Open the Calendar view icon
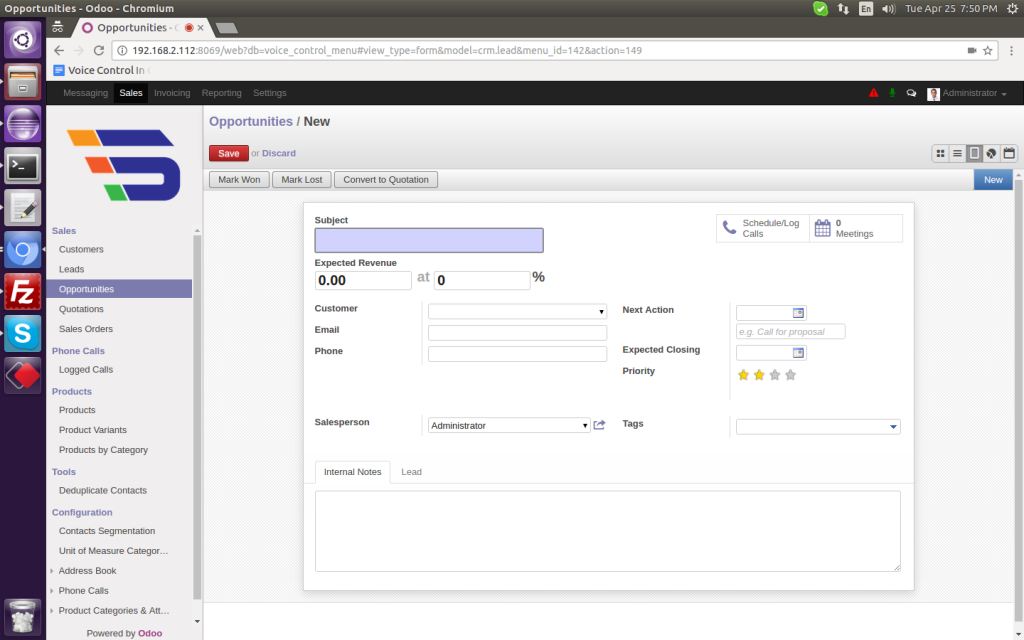 pyautogui.click(x=1009, y=153)
